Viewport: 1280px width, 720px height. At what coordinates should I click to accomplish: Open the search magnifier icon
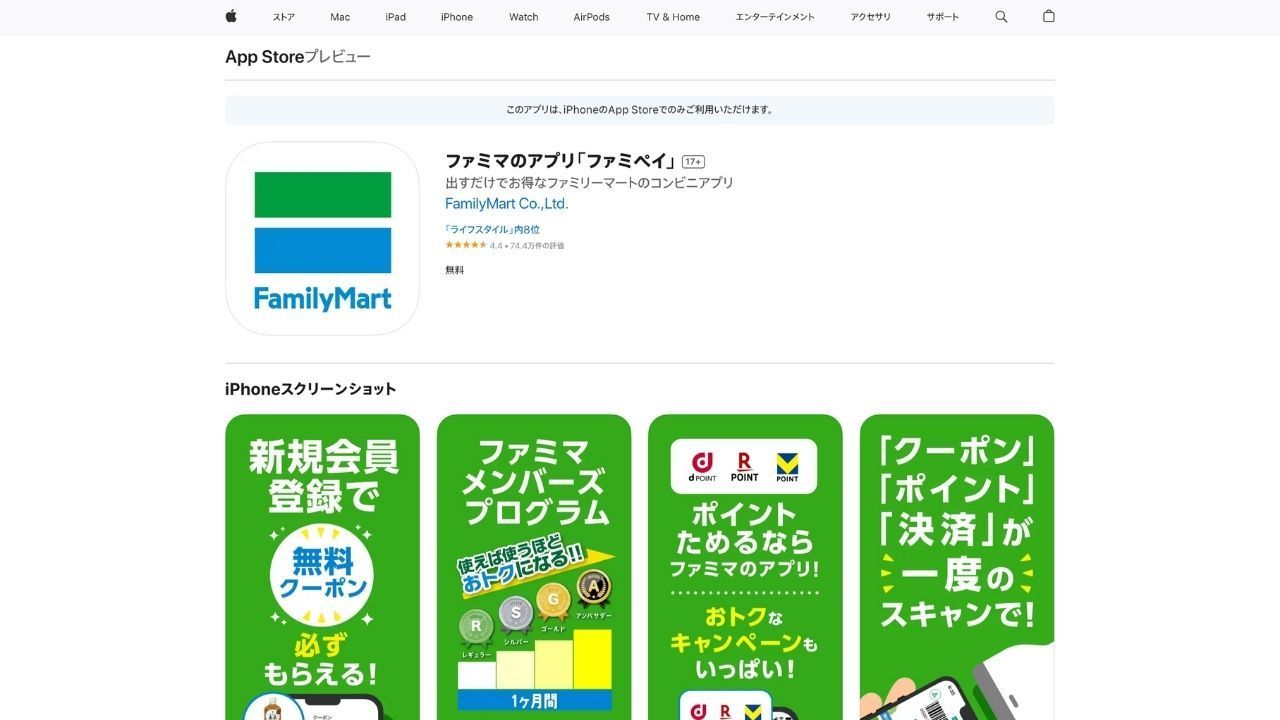[x=1001, y=17]
